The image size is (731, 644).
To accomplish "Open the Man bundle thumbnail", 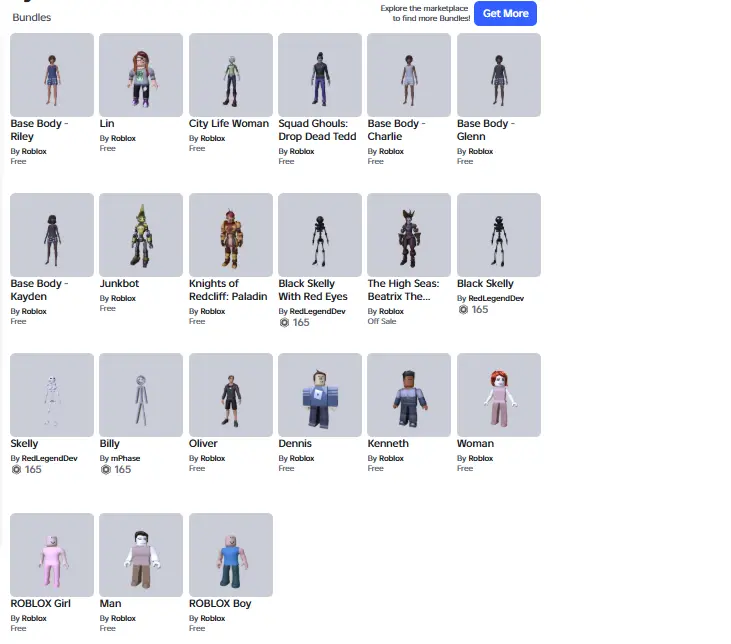I will click(x=141, y=555).
